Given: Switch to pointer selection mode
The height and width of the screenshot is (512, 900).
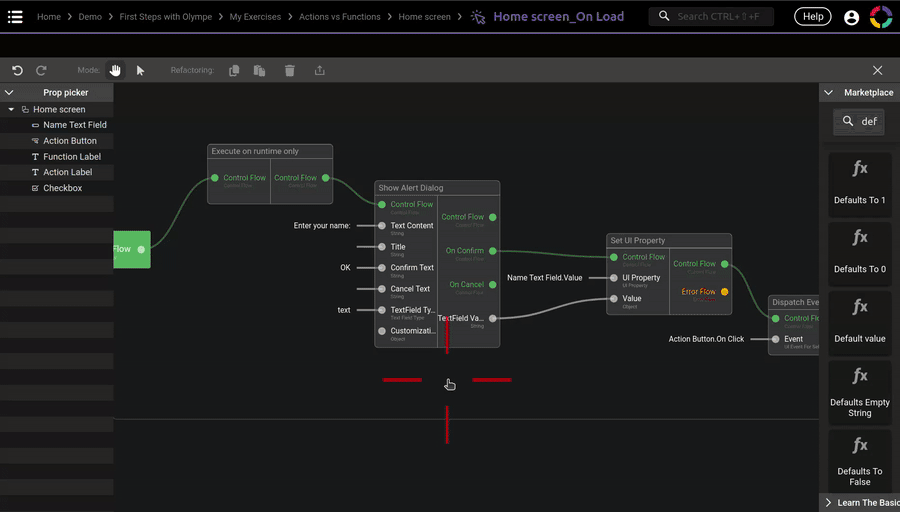Looking at the screenshot, I should click(x=140, y=71).
